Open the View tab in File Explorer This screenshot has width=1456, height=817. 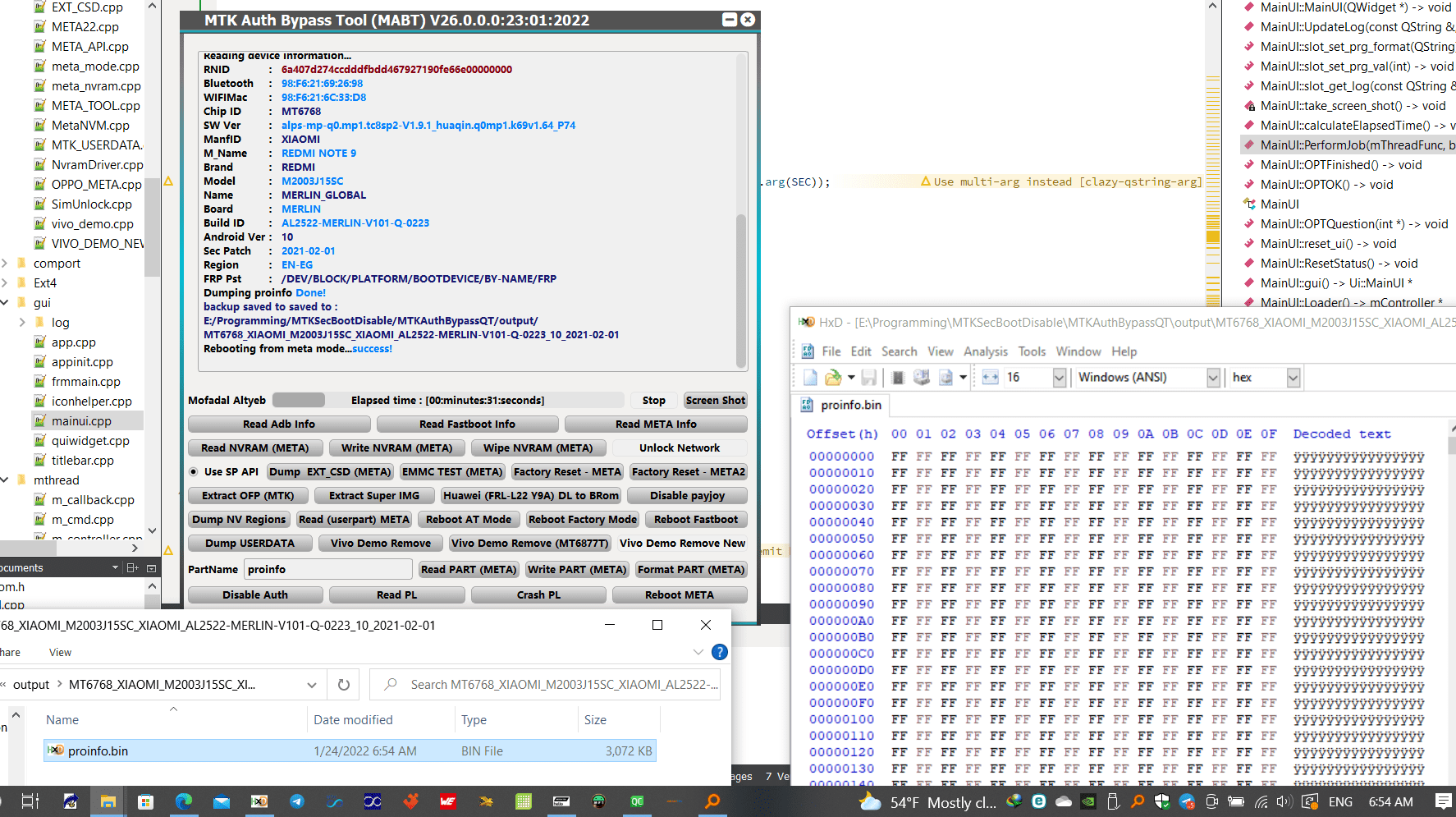click(60, 653)
